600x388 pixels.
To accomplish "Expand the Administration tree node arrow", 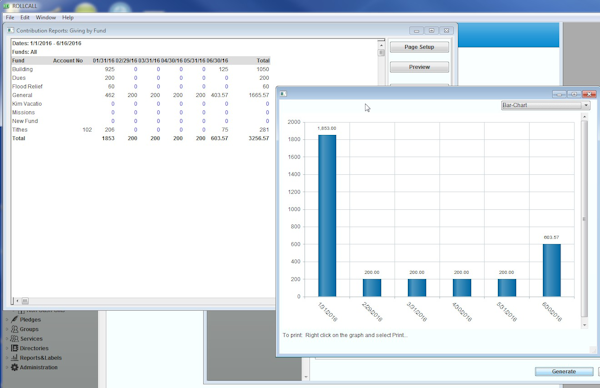I will (7, 367).
